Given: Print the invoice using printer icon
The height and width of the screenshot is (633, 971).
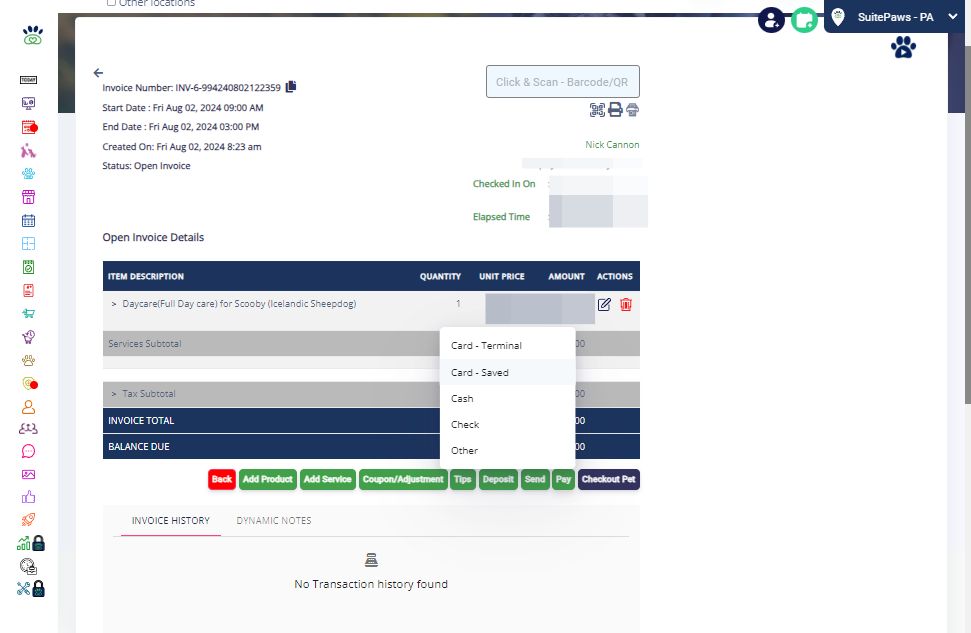Looking at the screenshot, I should pyautogui.click(x=615, y=110).
